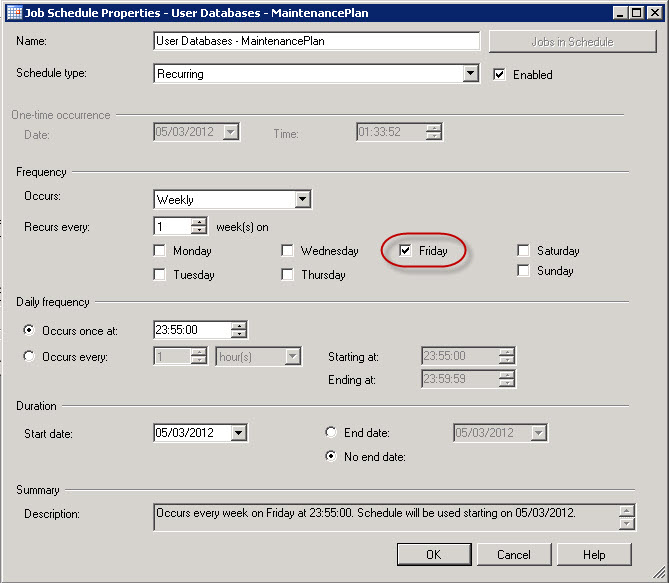
Task: Uncheck the Friday checkbox
Action: (x=405, y=251)
